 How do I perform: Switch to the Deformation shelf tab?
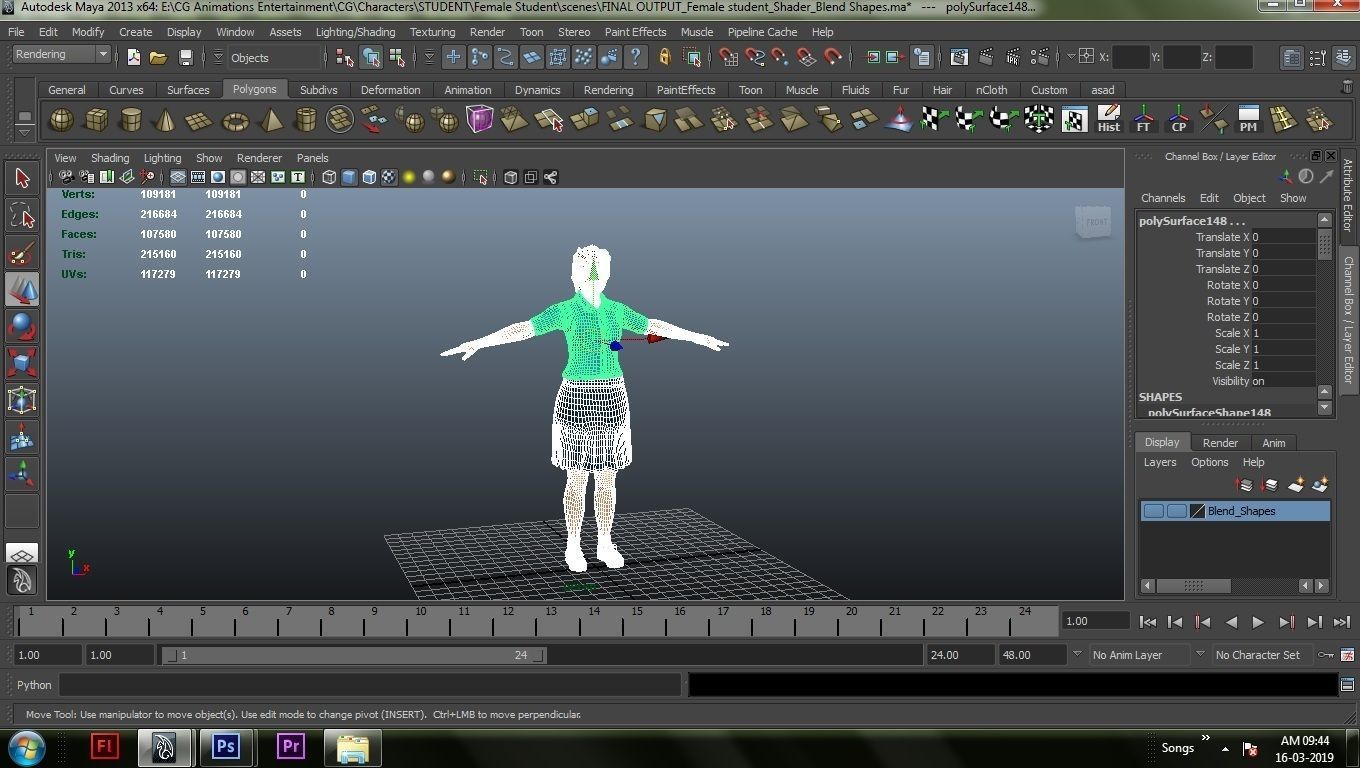pos(391,90)
